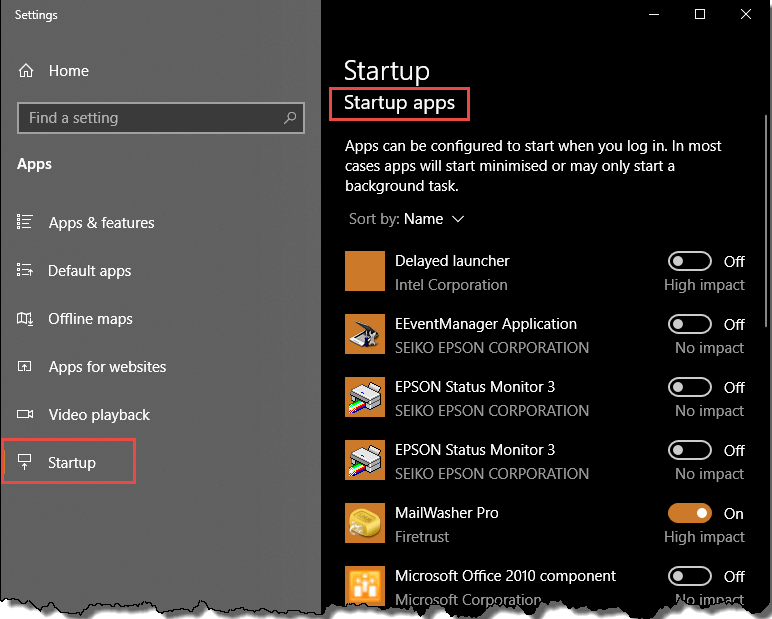The image size is (772, 619).
Task: Select Startup in the sidebar
Action: [69, 462]
